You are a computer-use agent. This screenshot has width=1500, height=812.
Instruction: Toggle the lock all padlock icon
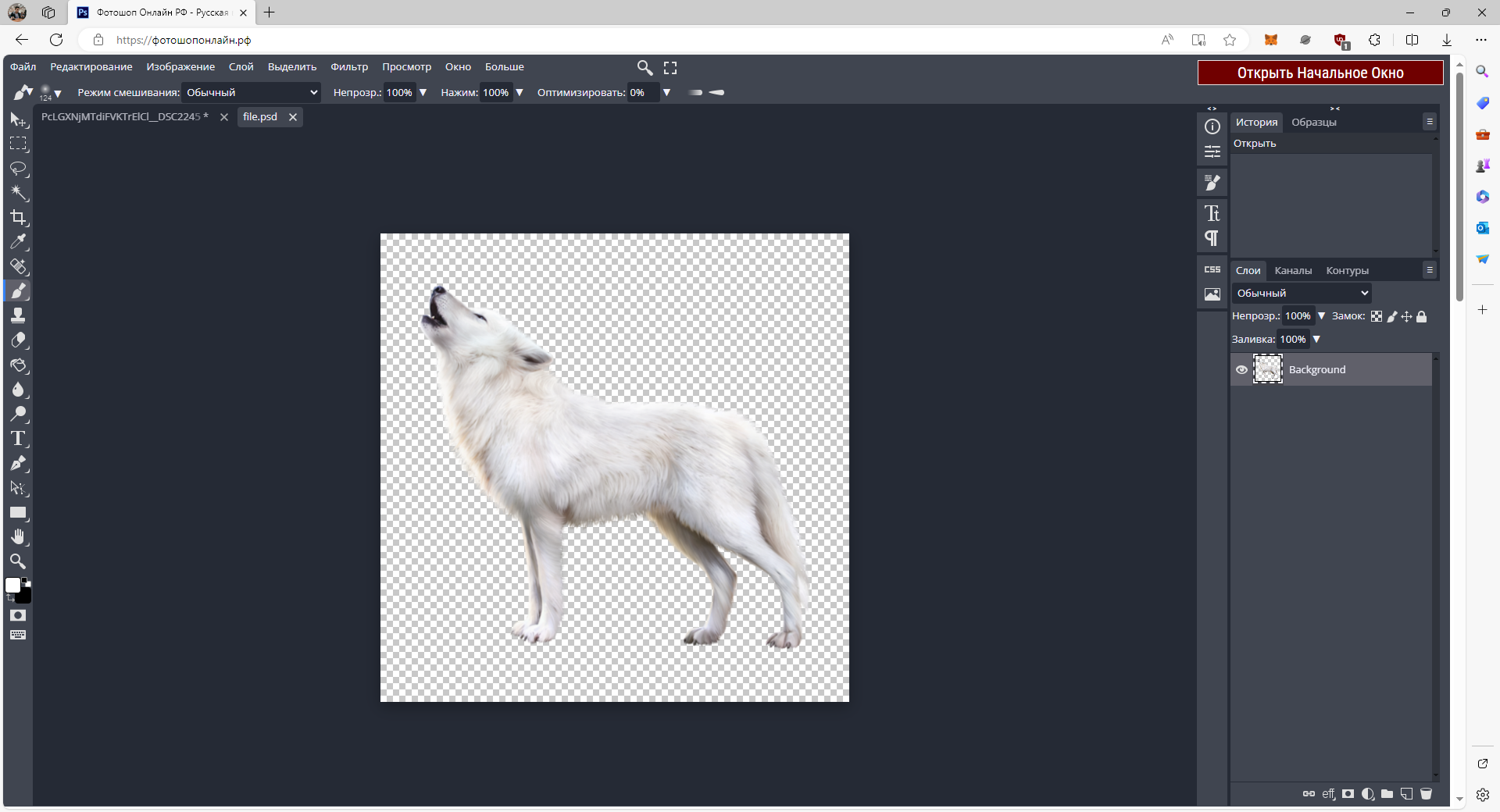click(x=1422, y=316)
